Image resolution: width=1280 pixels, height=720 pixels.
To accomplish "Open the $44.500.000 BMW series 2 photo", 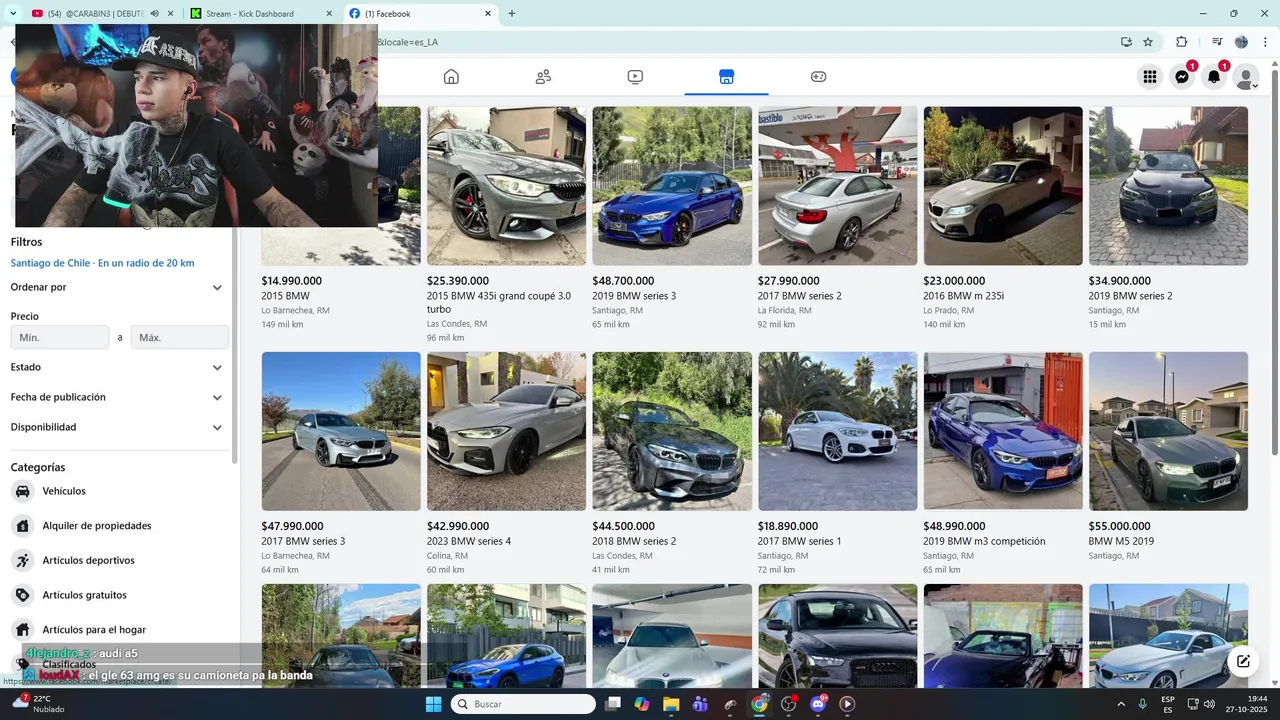I will tap(672, 431).
